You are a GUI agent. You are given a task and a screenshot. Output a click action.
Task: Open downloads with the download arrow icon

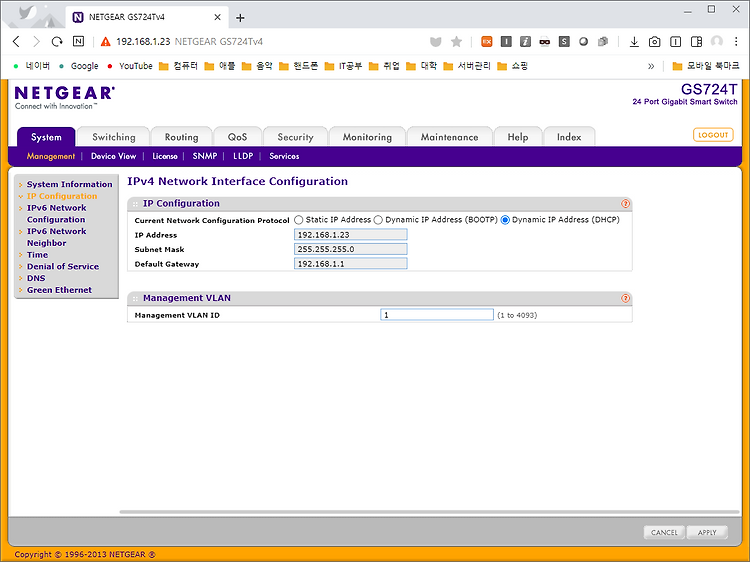pyautogui.click(x=634, y=42)
